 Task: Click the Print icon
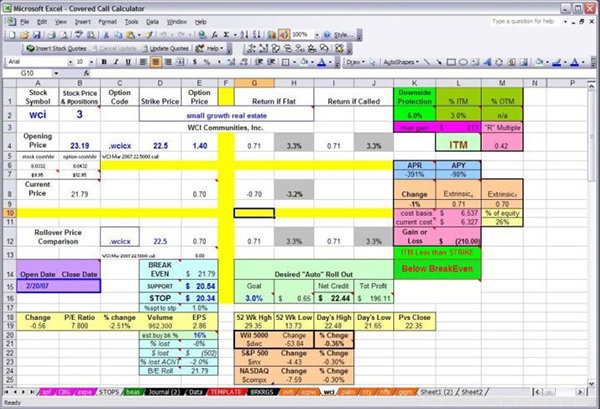52,35
